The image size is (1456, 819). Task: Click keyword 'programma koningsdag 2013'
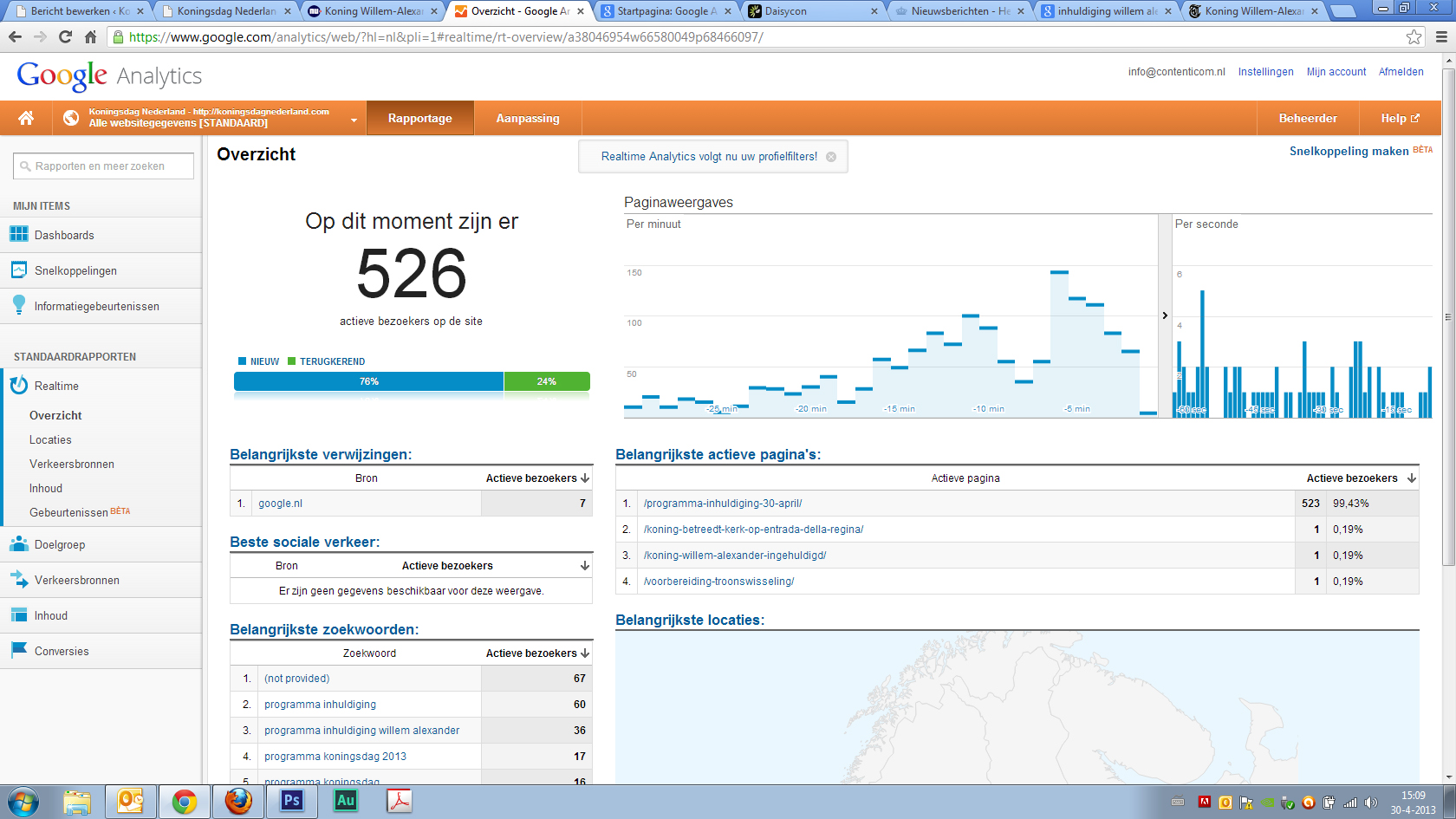(335, 757)
